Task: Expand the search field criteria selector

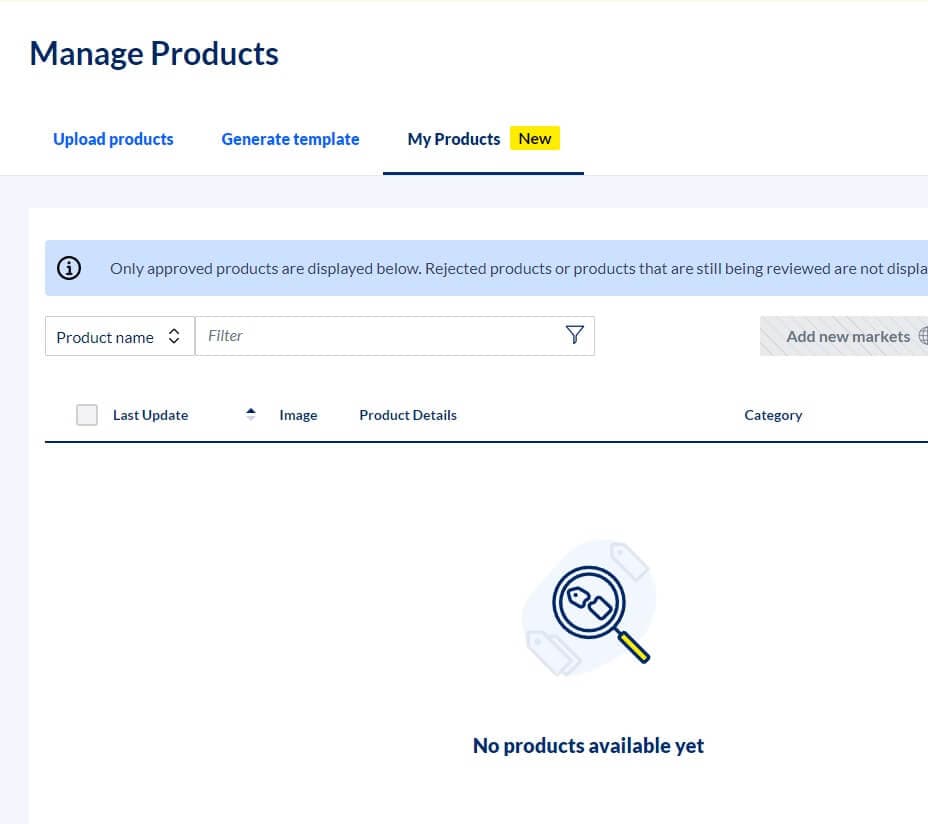Action: (119, 337)
